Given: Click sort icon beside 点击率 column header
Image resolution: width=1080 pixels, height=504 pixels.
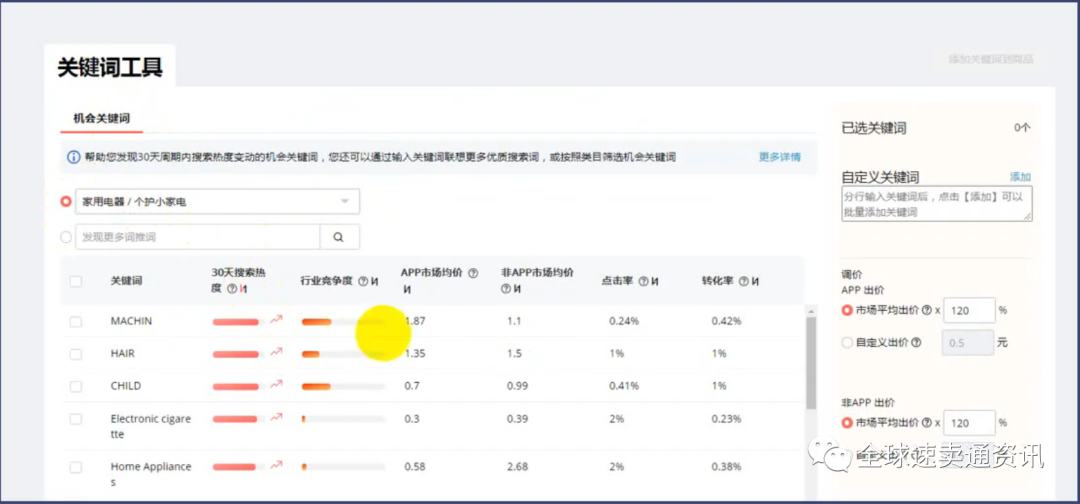Looking at the screenshot, I should (654, 281).
